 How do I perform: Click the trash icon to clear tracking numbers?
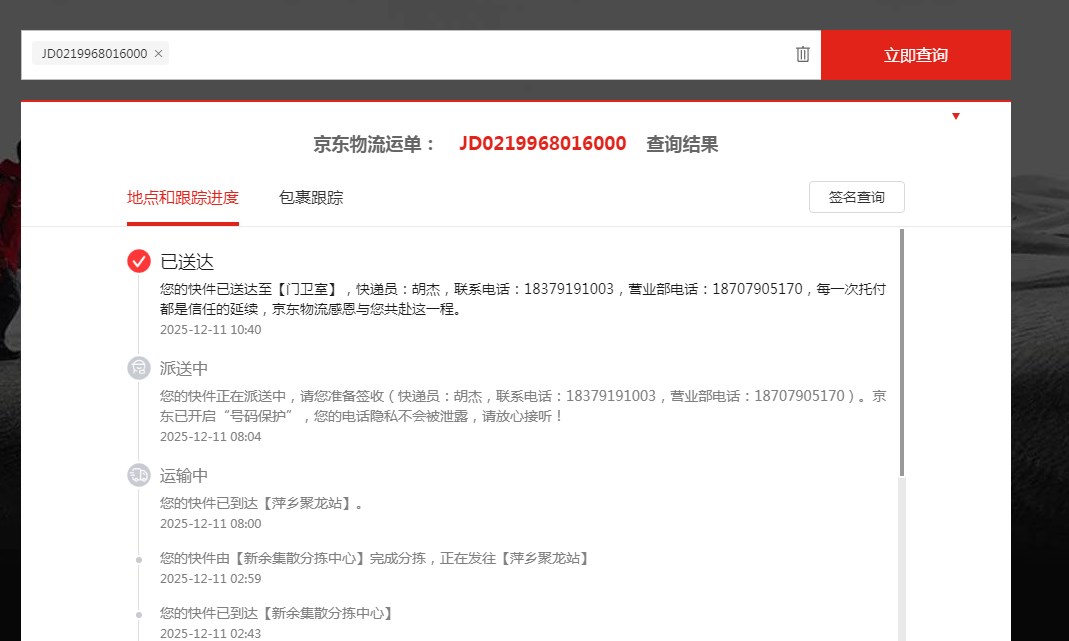click(x=802, y=54)
